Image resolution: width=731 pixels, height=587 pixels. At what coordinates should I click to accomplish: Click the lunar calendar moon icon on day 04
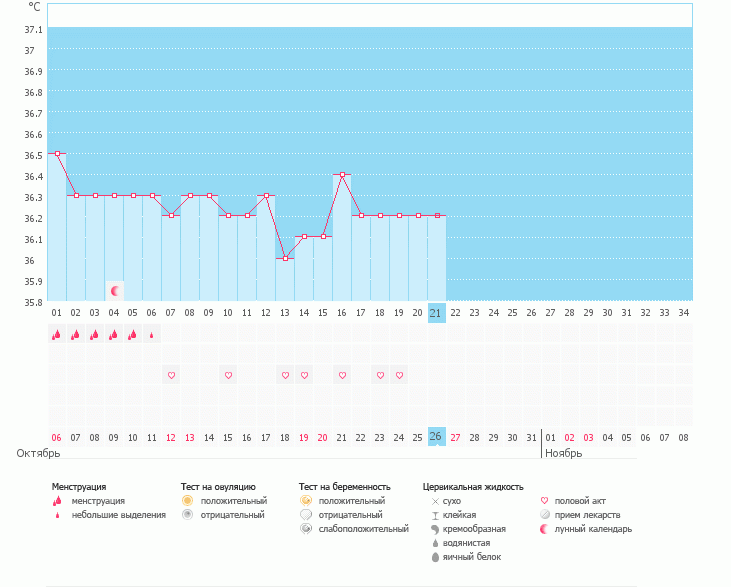coord(115,291)
